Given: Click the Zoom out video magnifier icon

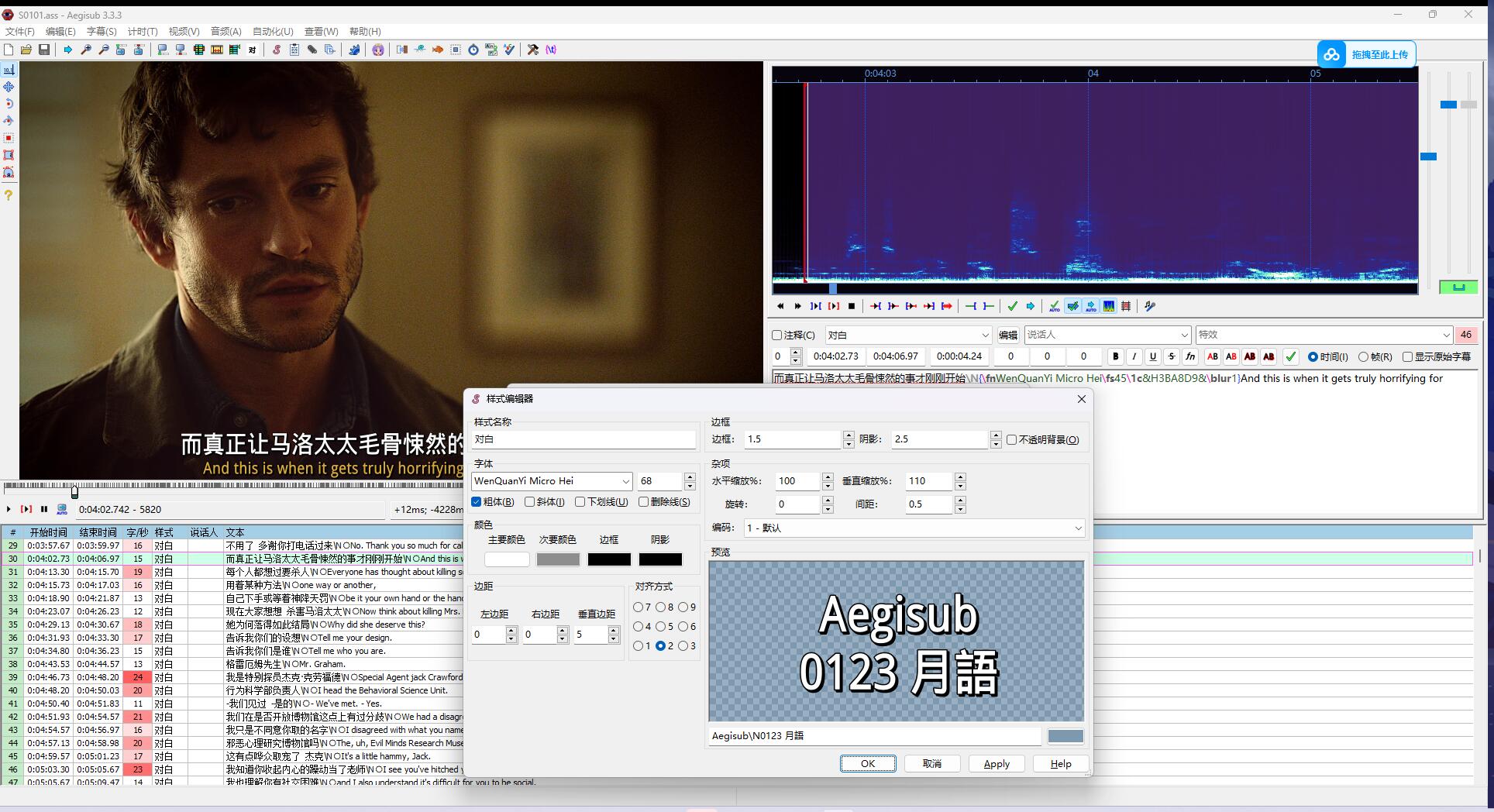Looking at the screenshot, I should click(x=104, y=50).
